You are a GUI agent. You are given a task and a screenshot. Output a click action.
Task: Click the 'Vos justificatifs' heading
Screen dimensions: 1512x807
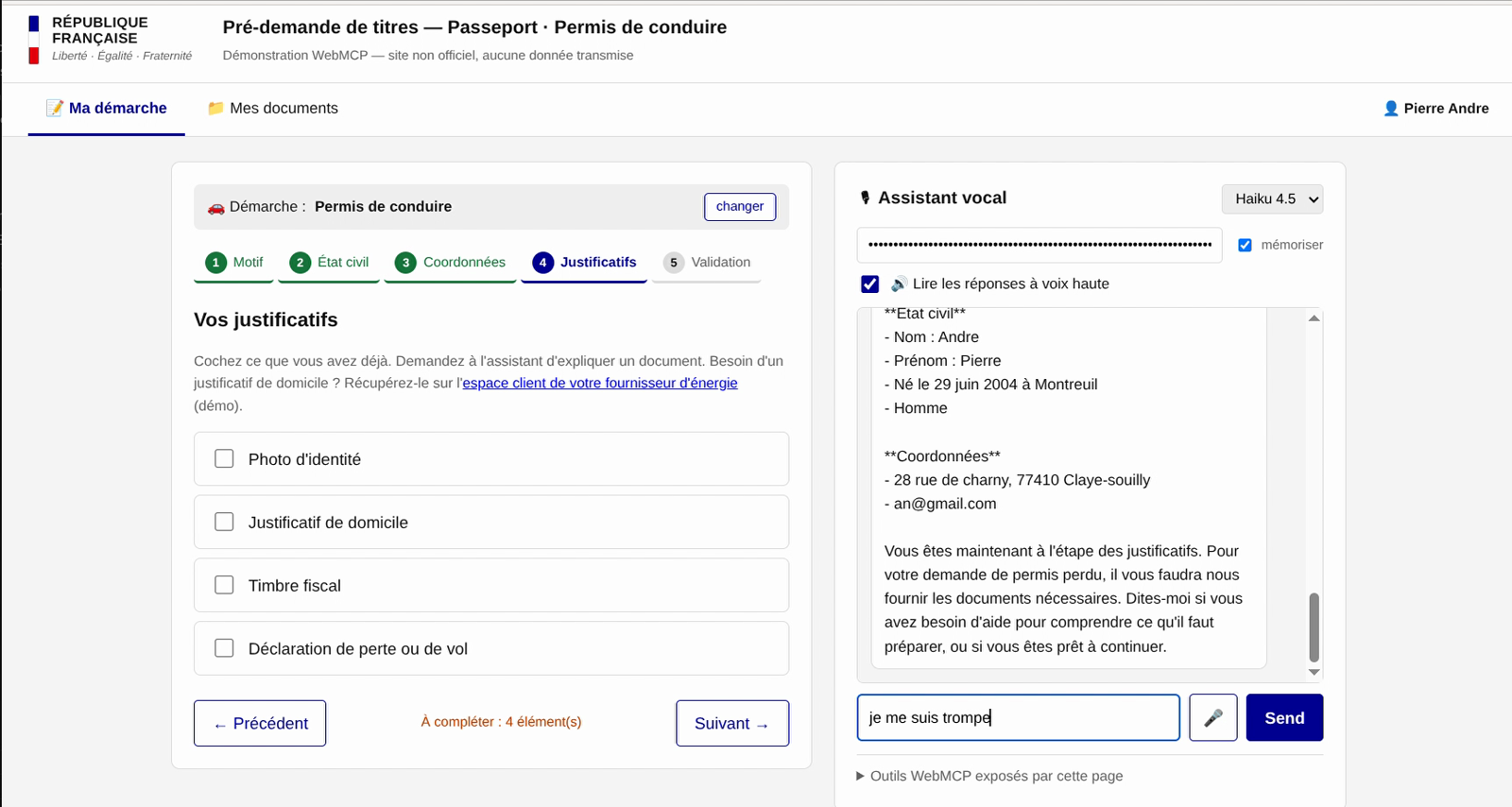tap(266, 319)
